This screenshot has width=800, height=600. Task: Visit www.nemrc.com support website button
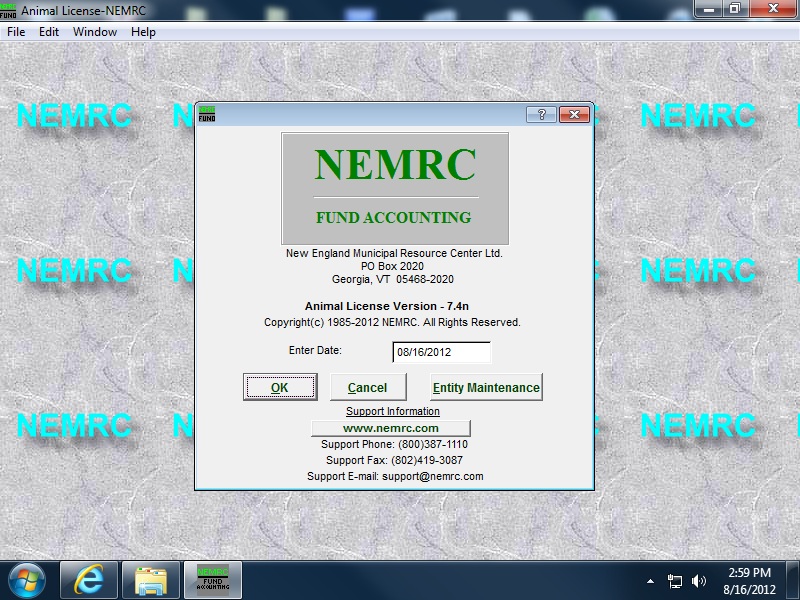[x=391, y=428]
